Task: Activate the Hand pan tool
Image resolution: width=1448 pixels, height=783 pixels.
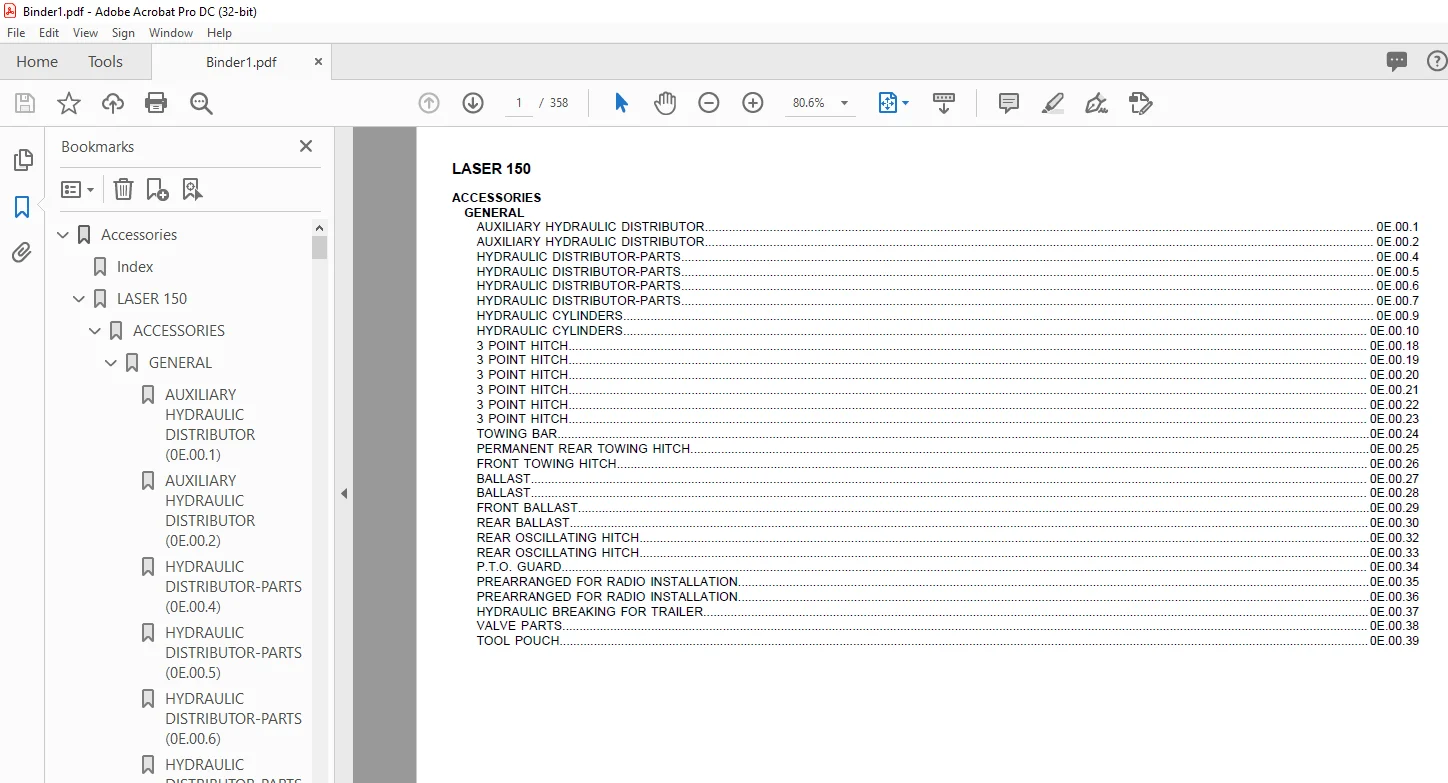Action: (665, 103)
